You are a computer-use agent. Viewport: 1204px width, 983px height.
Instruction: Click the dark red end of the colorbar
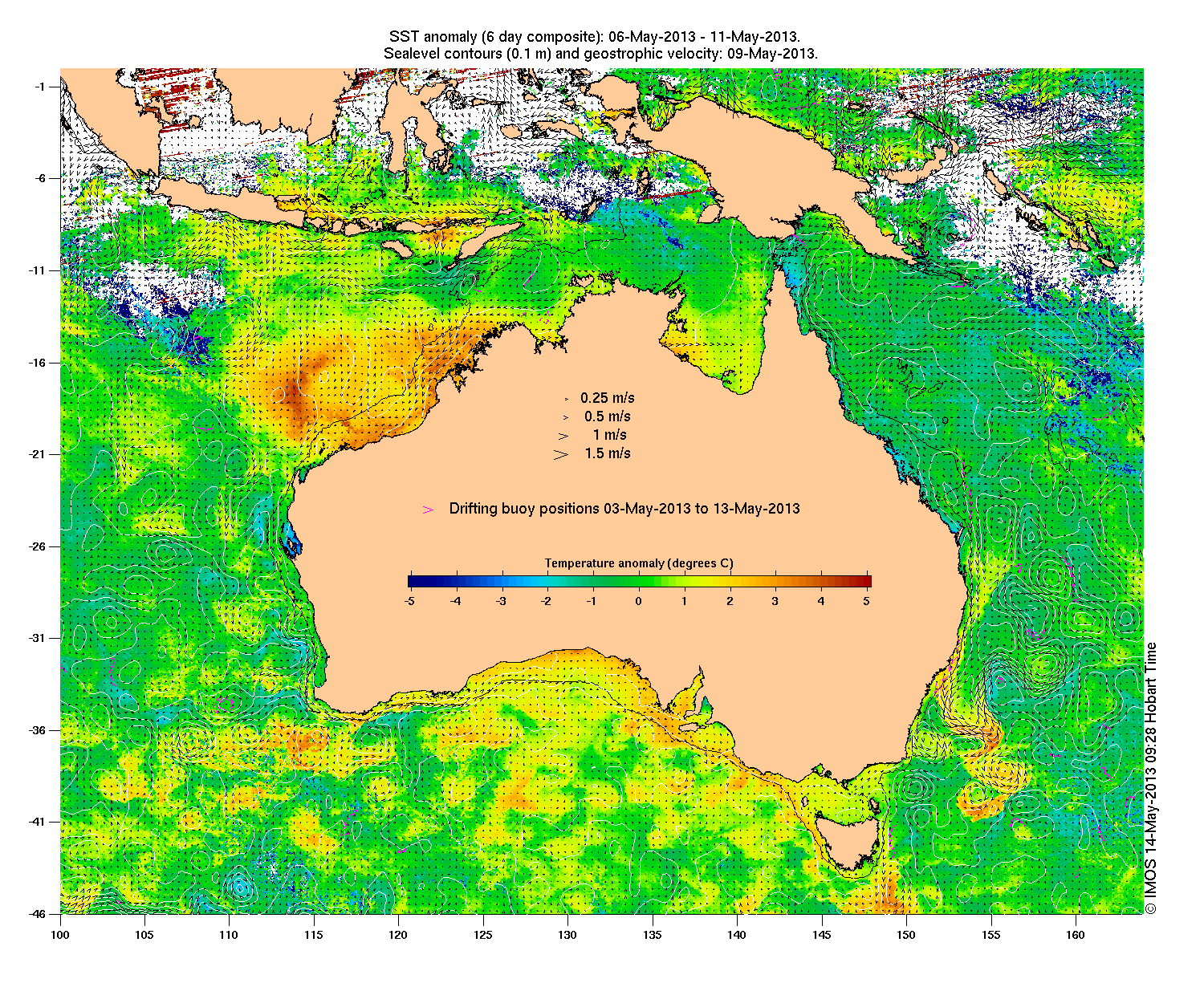(x=866, y=582)
